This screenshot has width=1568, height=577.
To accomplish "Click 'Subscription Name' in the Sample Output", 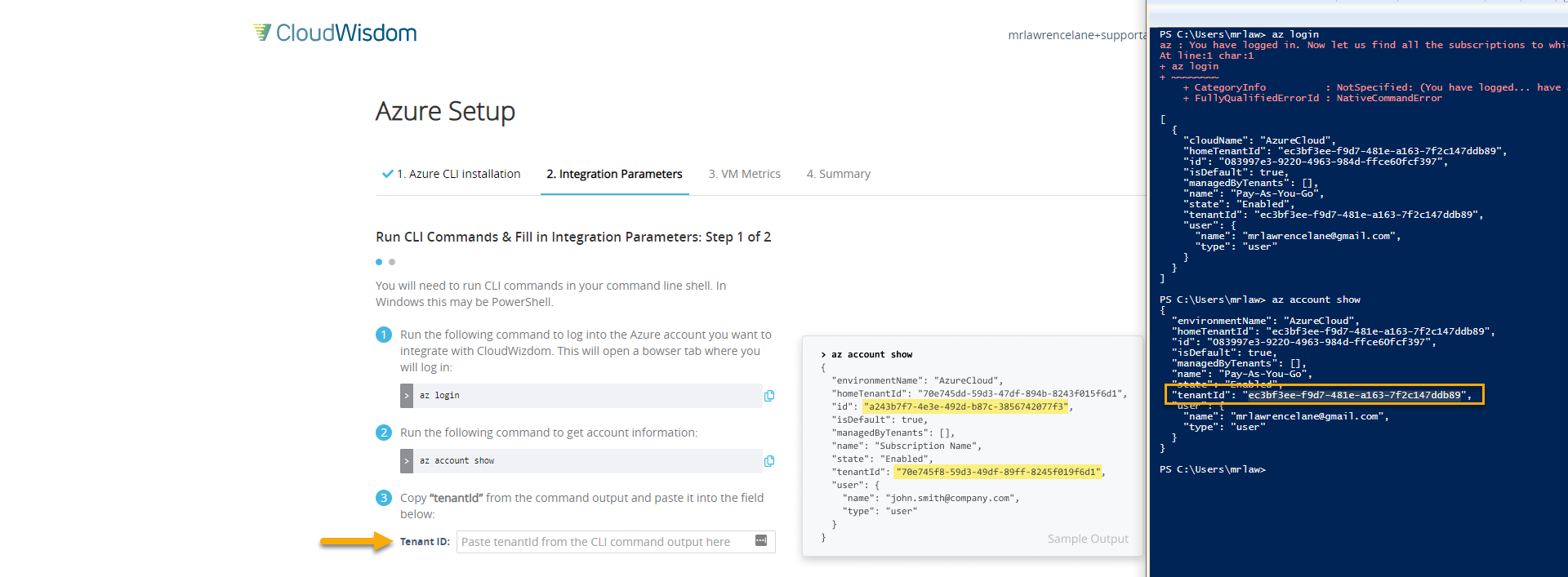I will (929, 446).
